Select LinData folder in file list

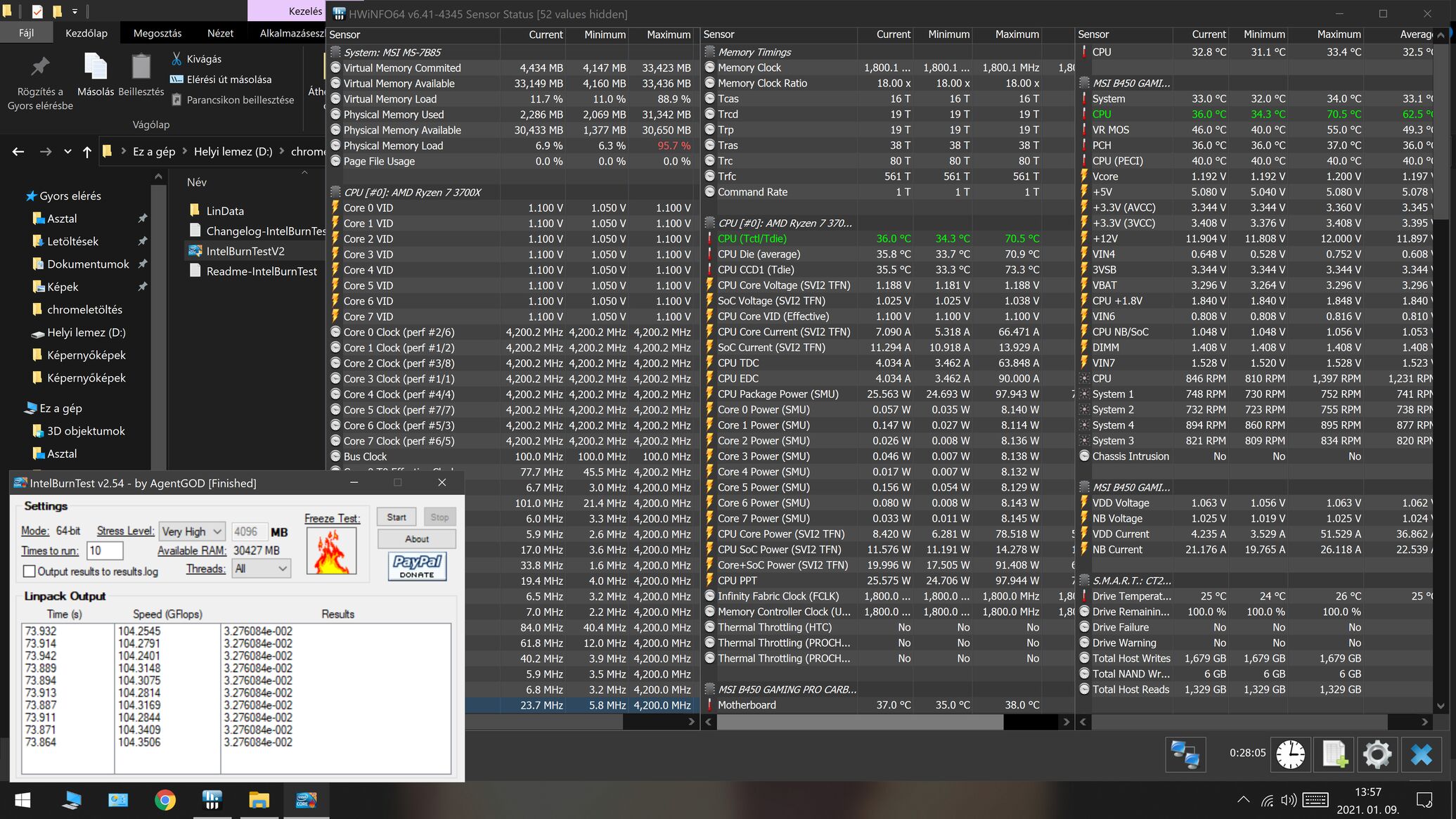(225, 211)
